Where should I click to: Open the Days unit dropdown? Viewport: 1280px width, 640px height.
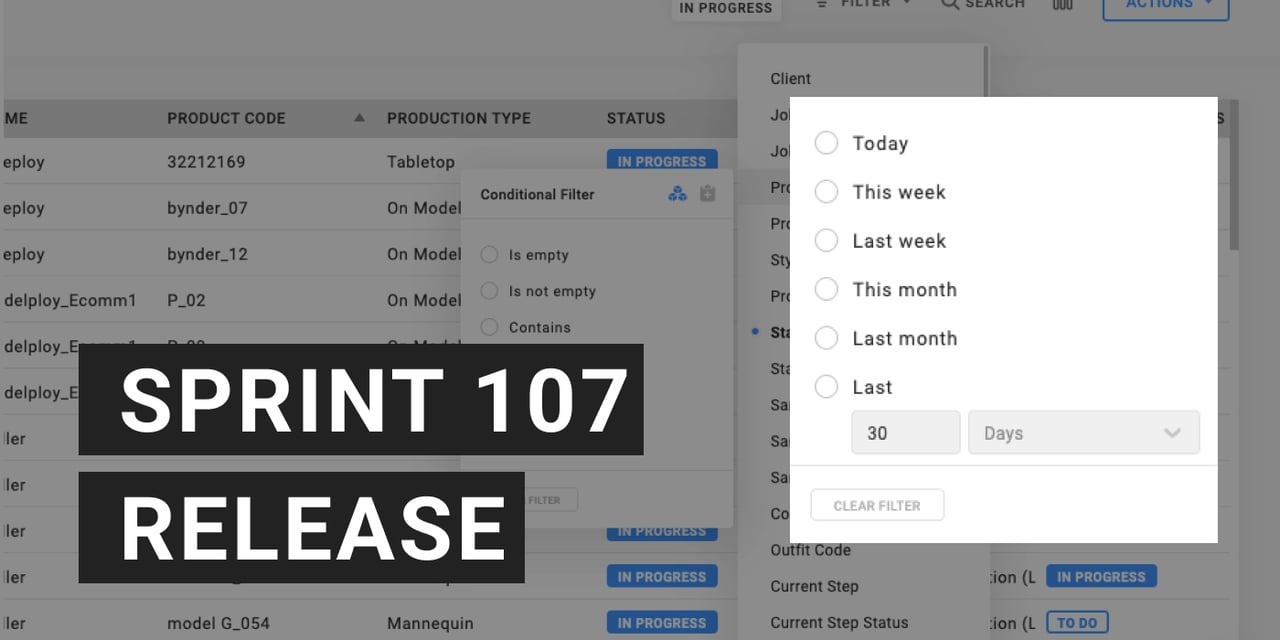(1083, 433)
